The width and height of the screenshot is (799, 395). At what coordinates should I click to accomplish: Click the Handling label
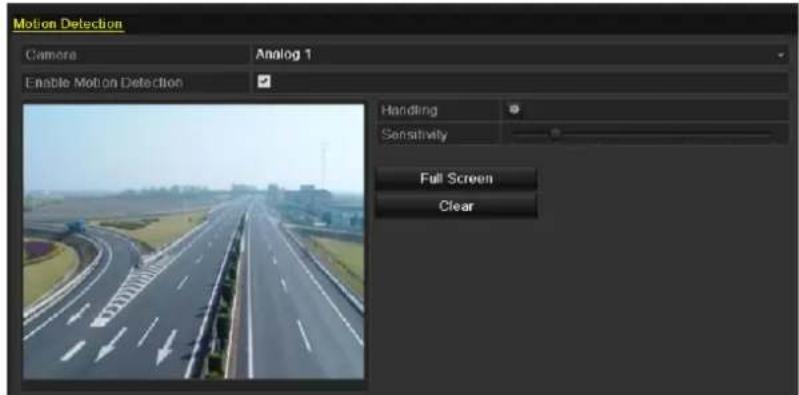pos(409,110)
